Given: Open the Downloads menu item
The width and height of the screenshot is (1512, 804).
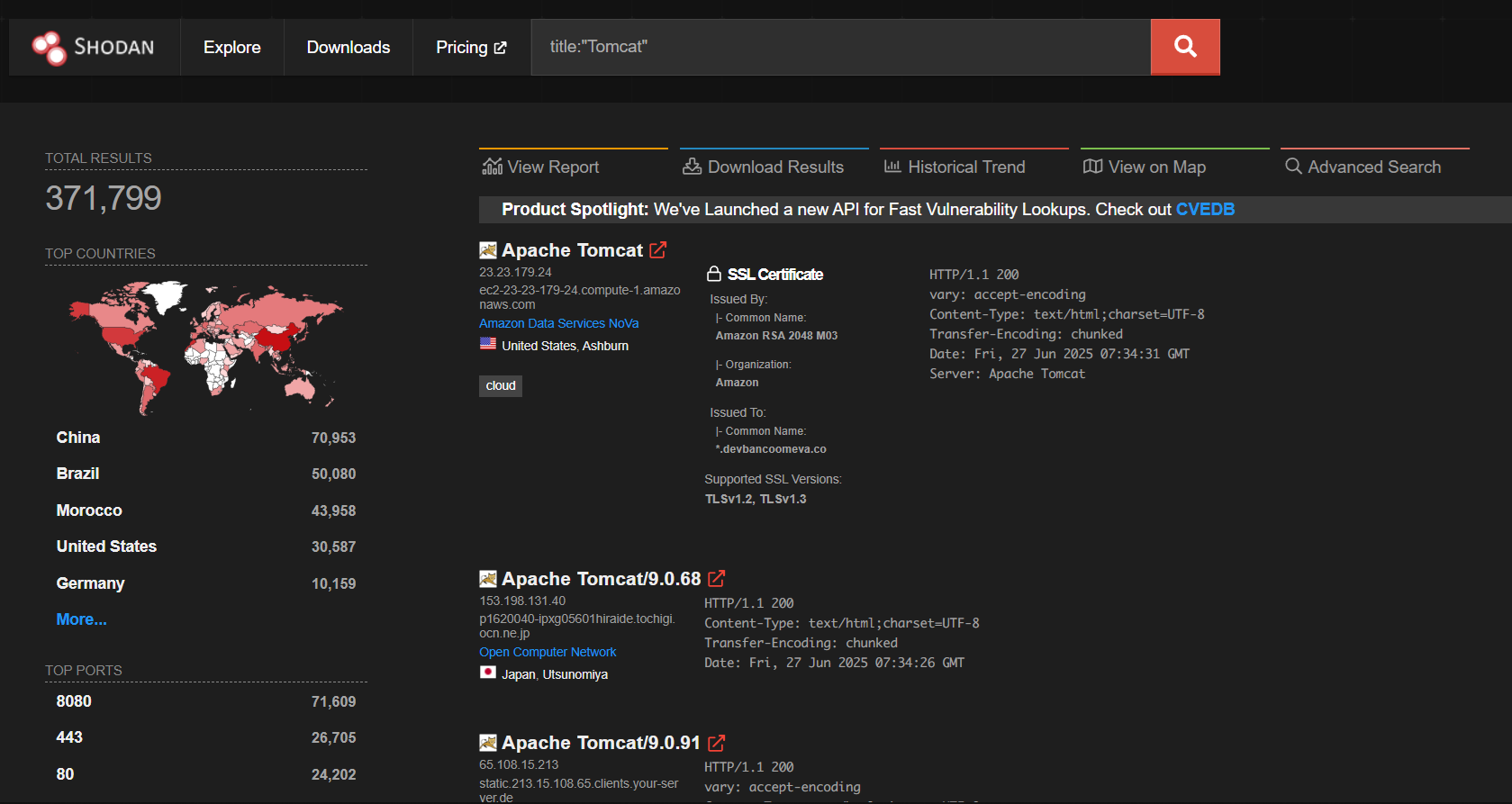Looking at the screenshot, I should click(x=349, y=47).
